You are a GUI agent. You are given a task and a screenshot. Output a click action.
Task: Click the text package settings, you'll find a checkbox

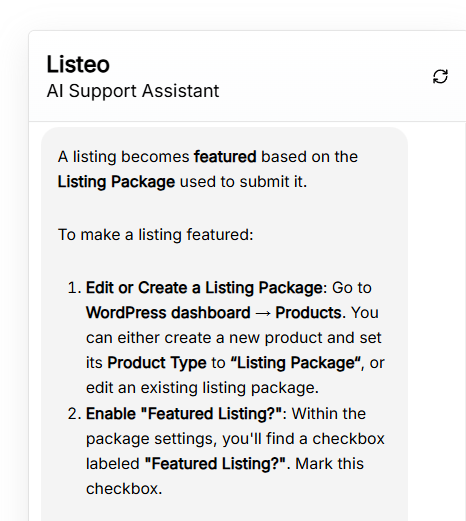pyautogui.click(x=235, y=439)
